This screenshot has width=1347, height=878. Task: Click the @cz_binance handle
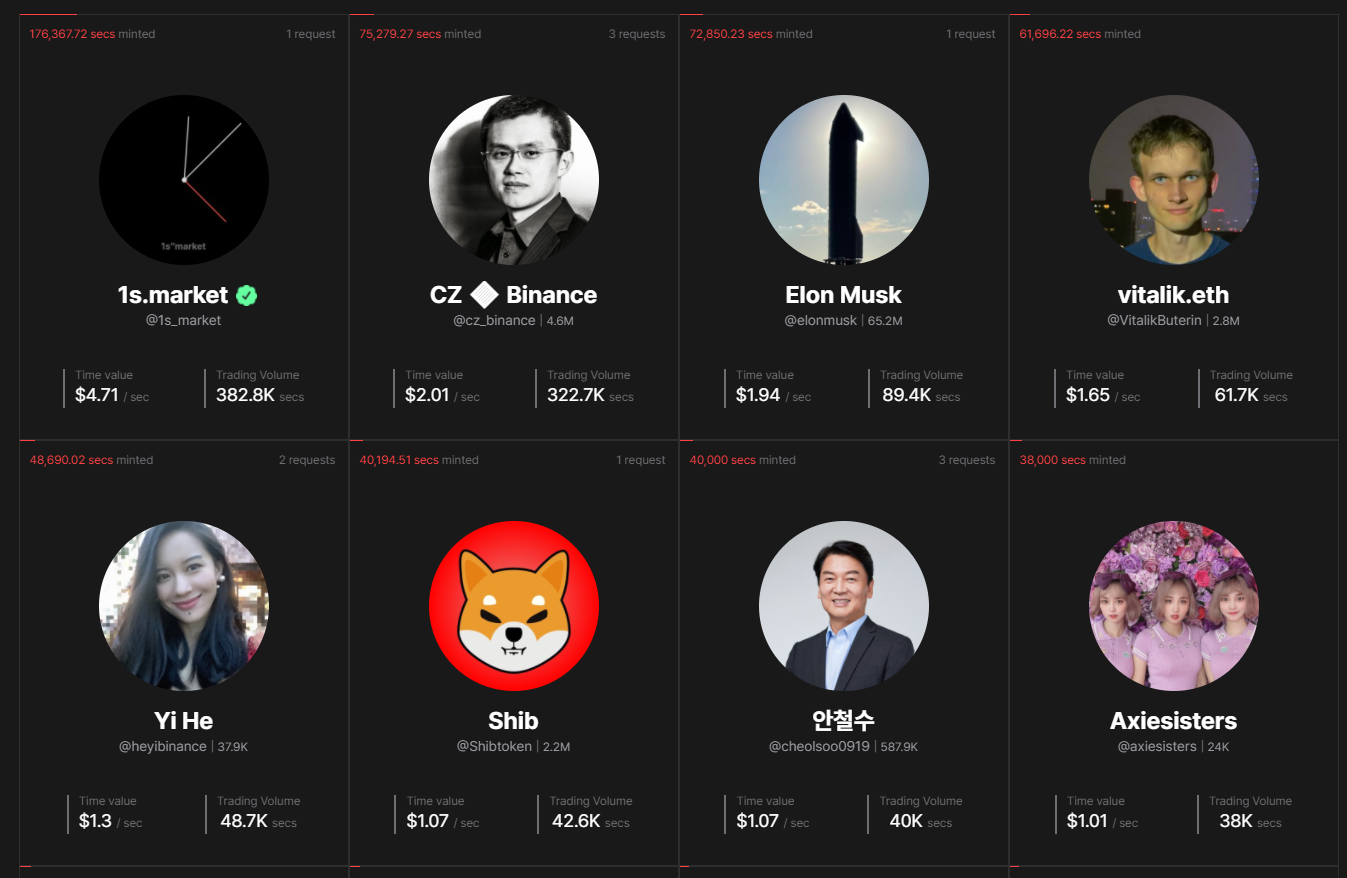pos(494,321)
